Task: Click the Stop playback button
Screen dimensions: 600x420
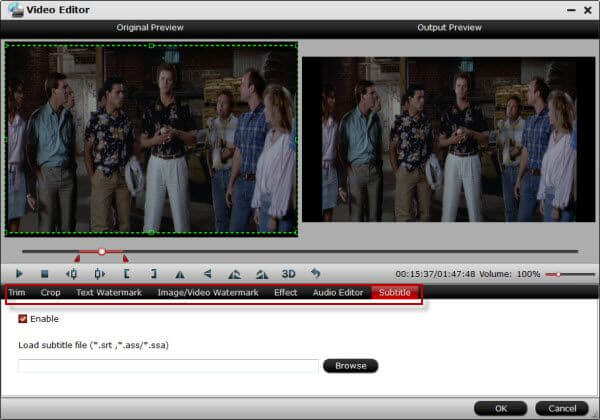Action: tap(45, 273)
